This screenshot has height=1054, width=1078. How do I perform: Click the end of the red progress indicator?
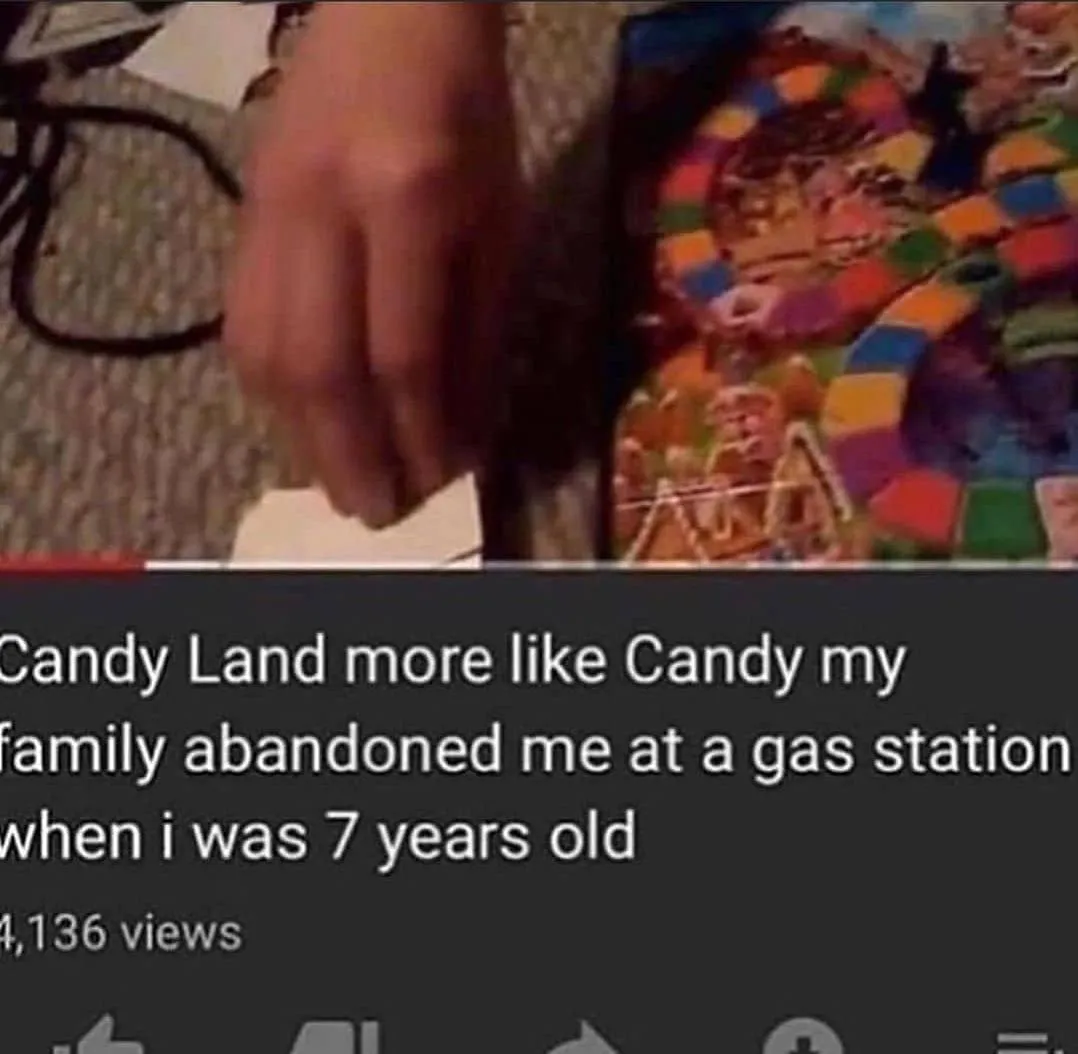[142, 565]
